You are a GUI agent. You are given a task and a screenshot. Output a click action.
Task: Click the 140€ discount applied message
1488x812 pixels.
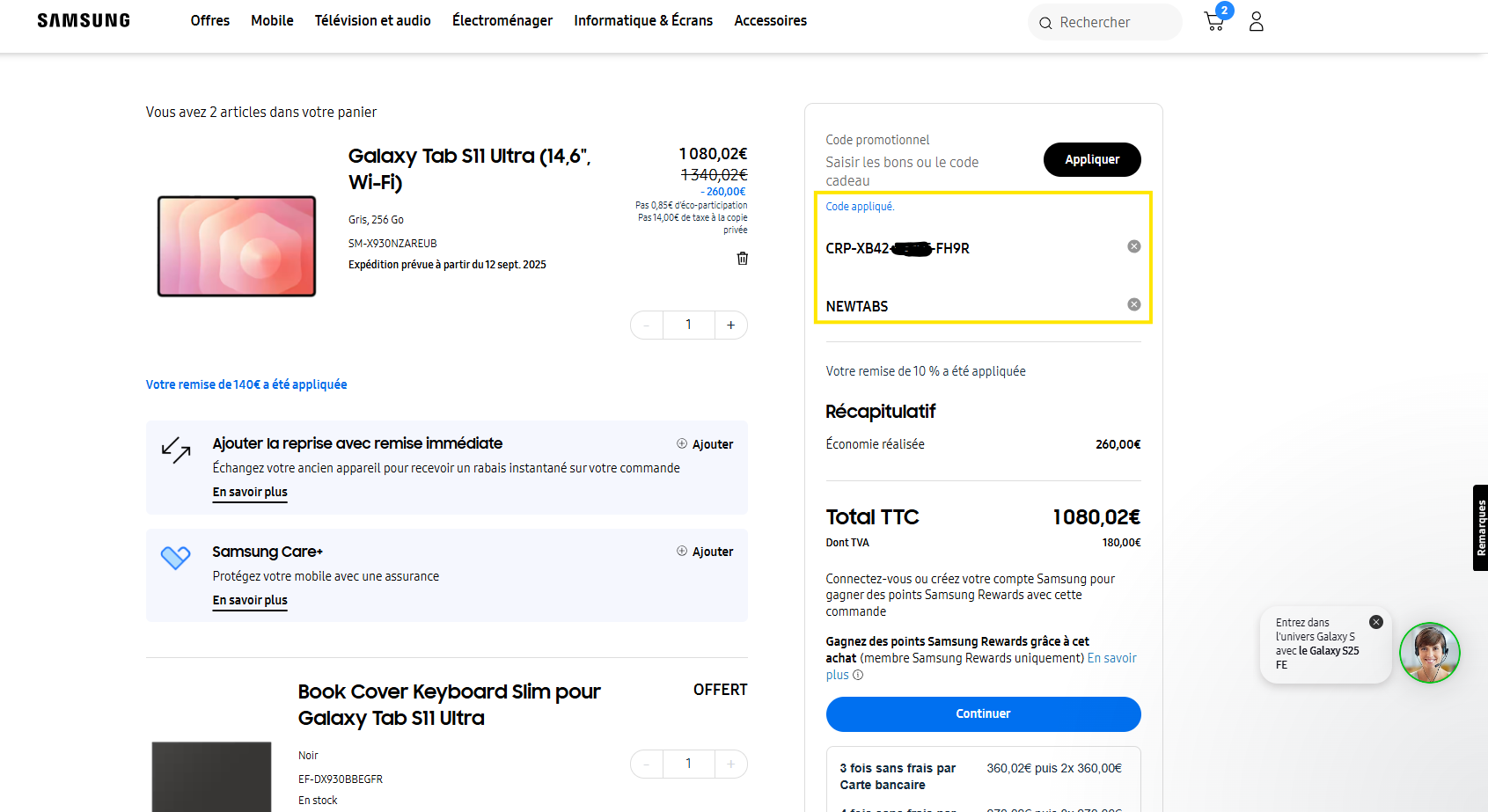(246, 384)
